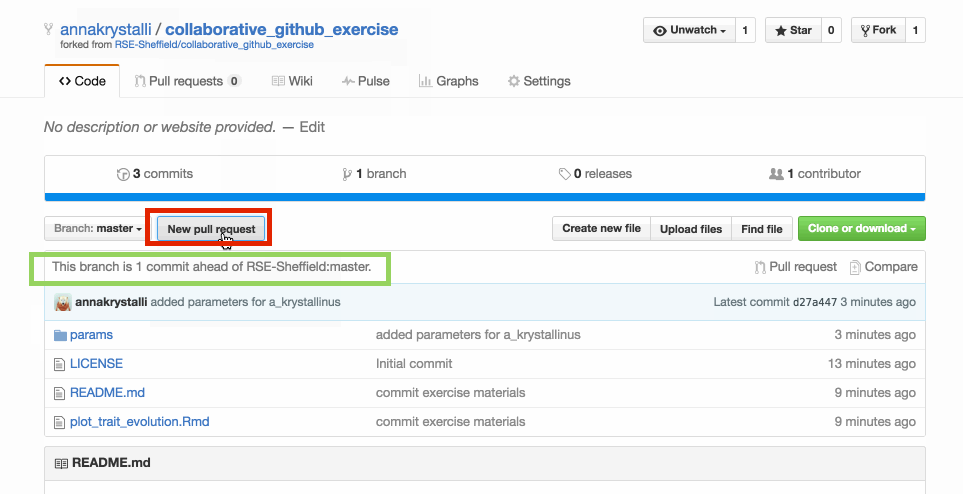The height and width of the screenshot is (494, 963).
Task: Click the star count showing 0
Action: click(831, 30)
